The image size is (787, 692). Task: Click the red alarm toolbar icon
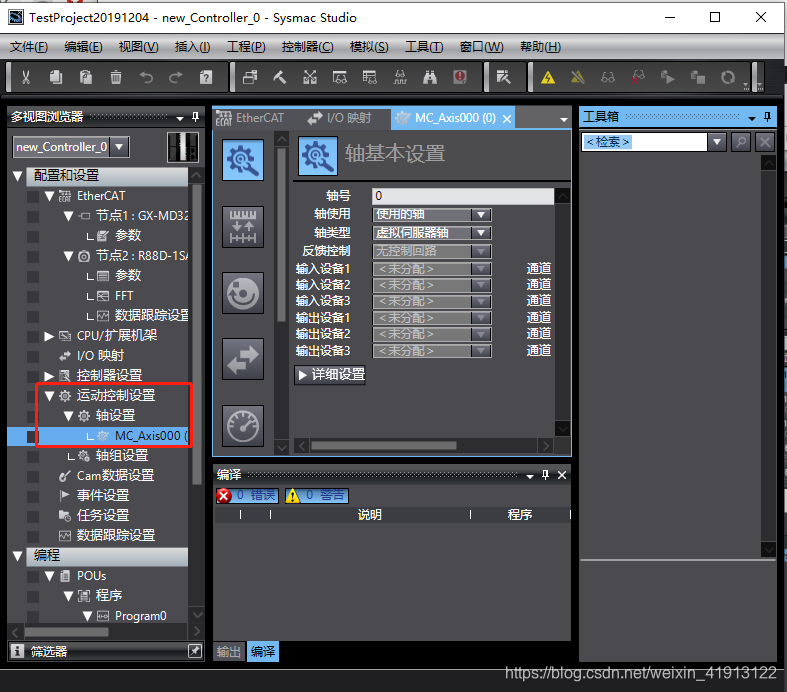click(460, 77)
